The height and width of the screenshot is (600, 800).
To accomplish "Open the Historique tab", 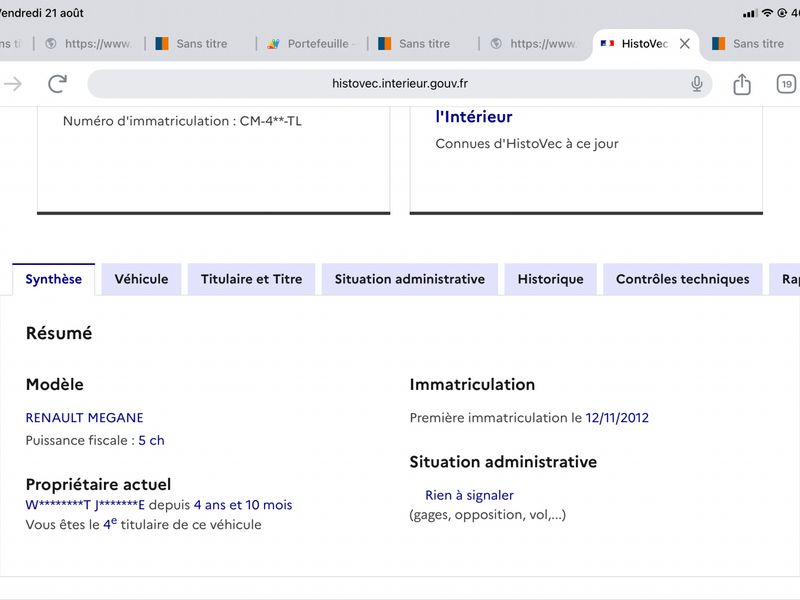I will 551,279.
